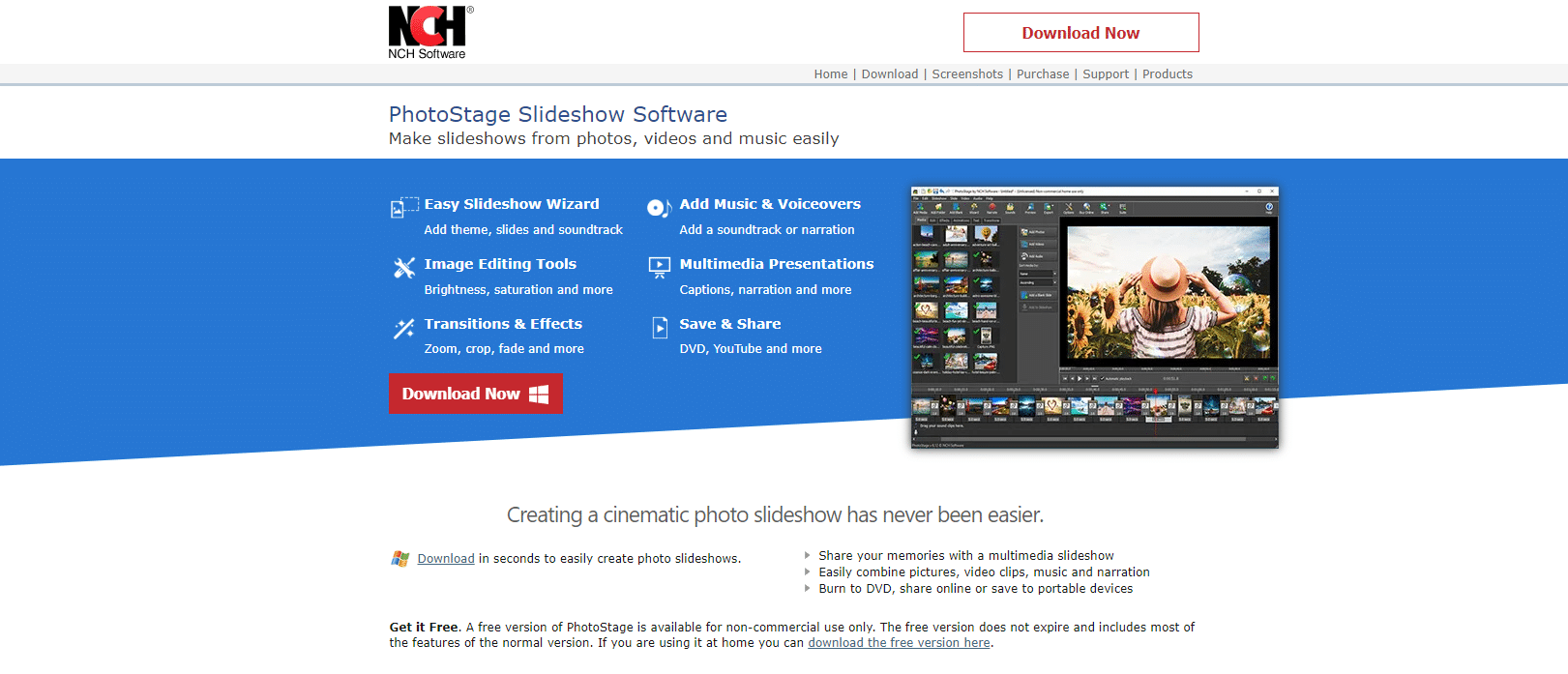Click 'Add theme, slides and soundtrack' text
1568x674 pixels.
tap(523, 230)
